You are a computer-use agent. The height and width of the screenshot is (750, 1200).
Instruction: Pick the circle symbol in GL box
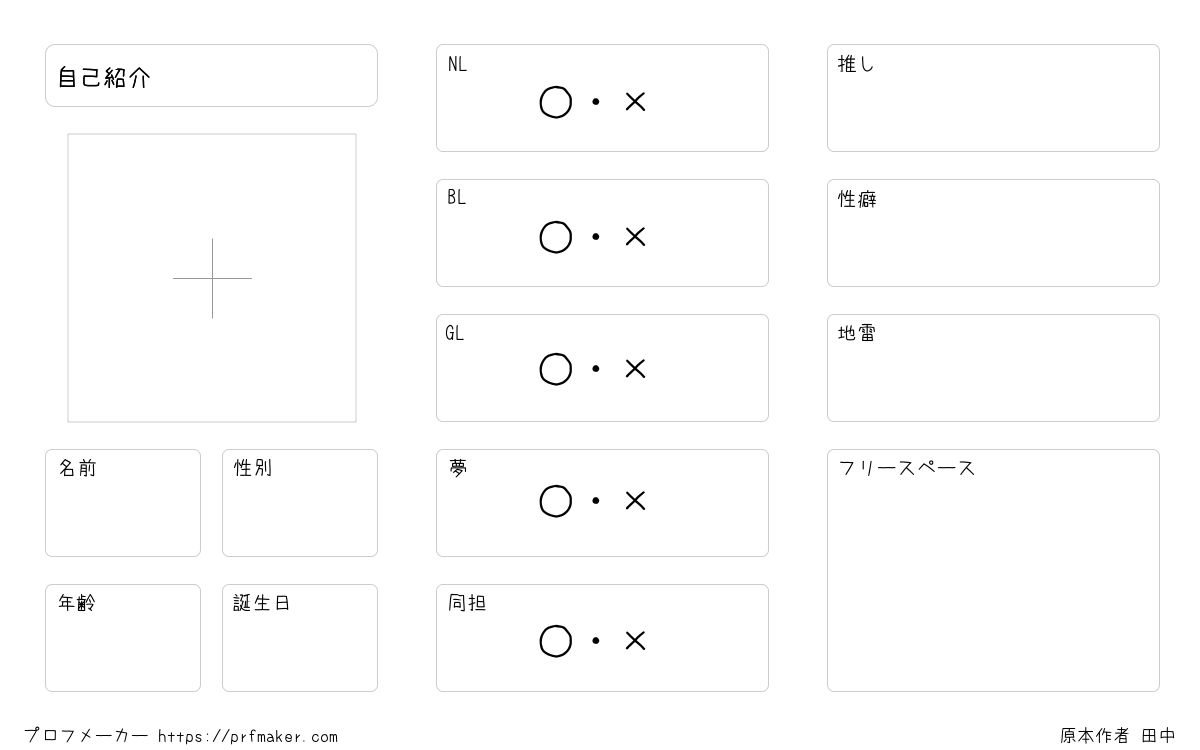(556, 369)
